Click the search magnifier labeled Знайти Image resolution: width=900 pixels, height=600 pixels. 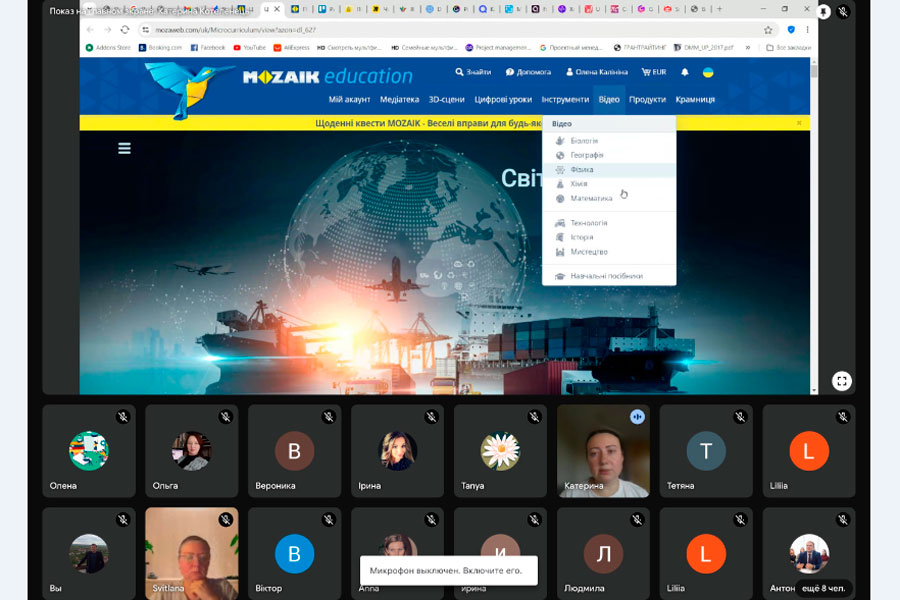(x=473, y=72)
